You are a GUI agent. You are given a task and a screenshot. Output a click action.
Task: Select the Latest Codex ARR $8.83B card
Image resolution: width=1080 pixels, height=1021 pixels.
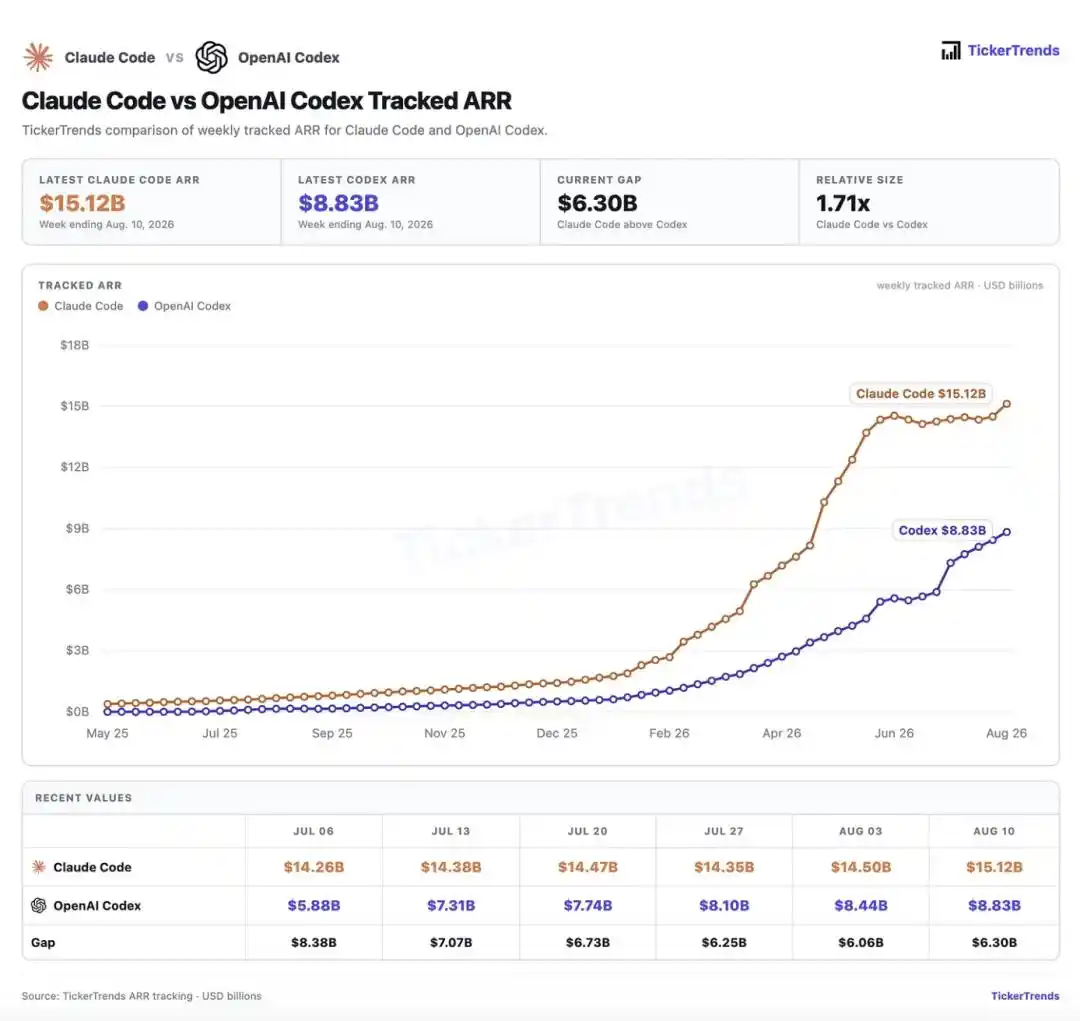pos(411,202)
